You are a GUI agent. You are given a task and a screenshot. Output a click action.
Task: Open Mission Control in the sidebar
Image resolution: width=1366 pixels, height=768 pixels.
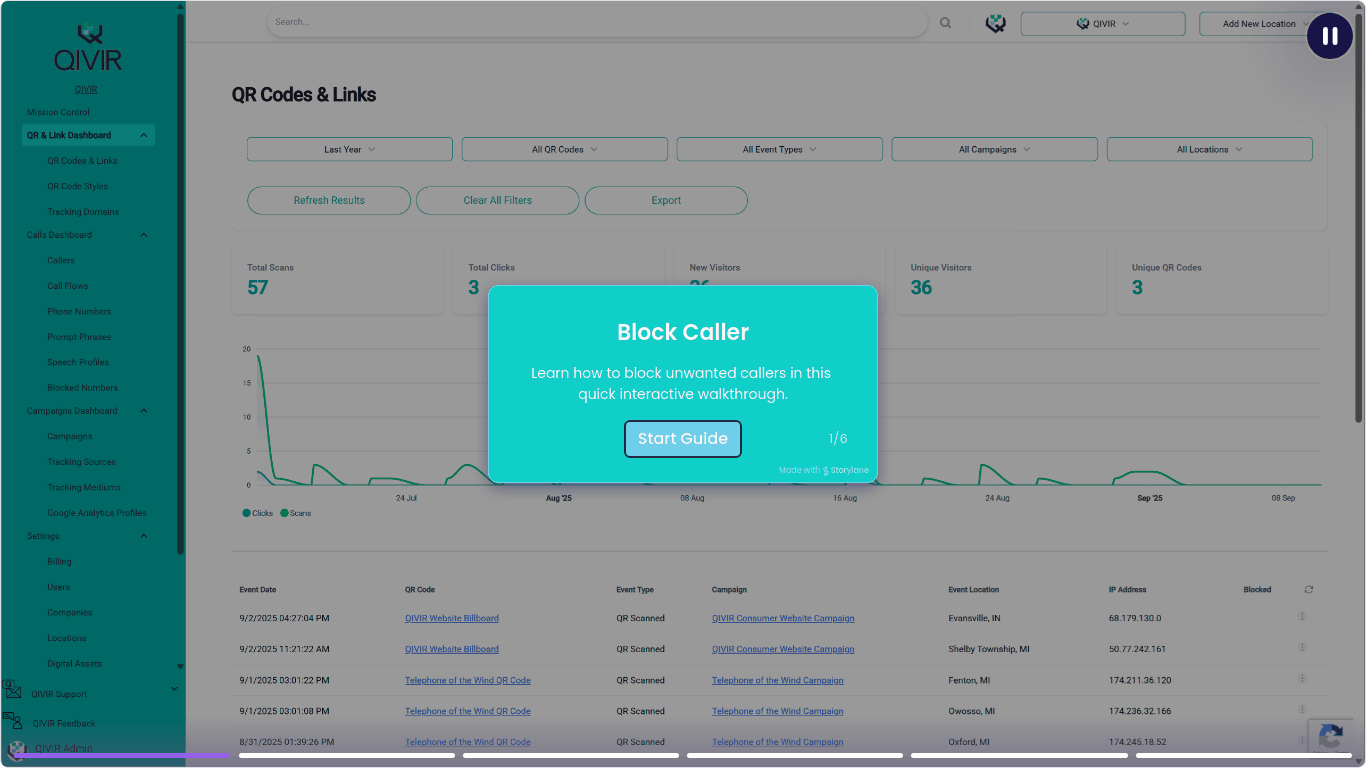click(58, 112)
